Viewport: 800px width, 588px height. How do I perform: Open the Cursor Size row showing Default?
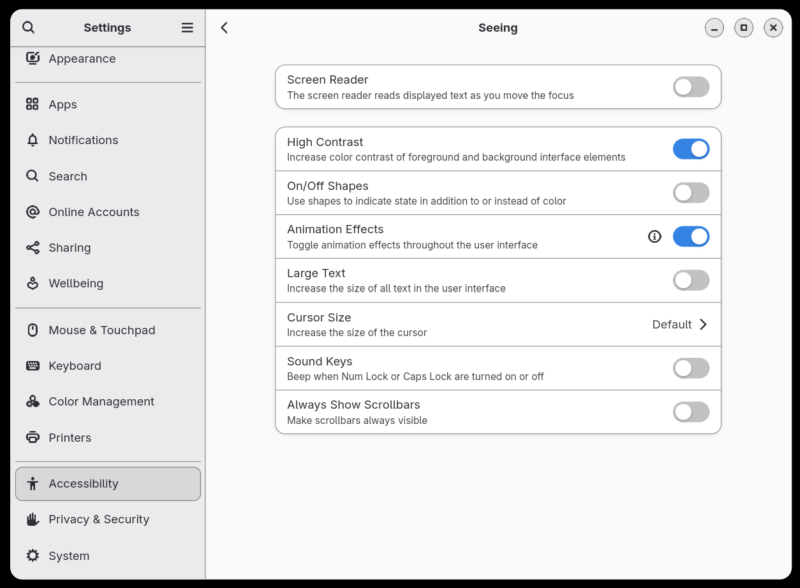click(497, 325)
